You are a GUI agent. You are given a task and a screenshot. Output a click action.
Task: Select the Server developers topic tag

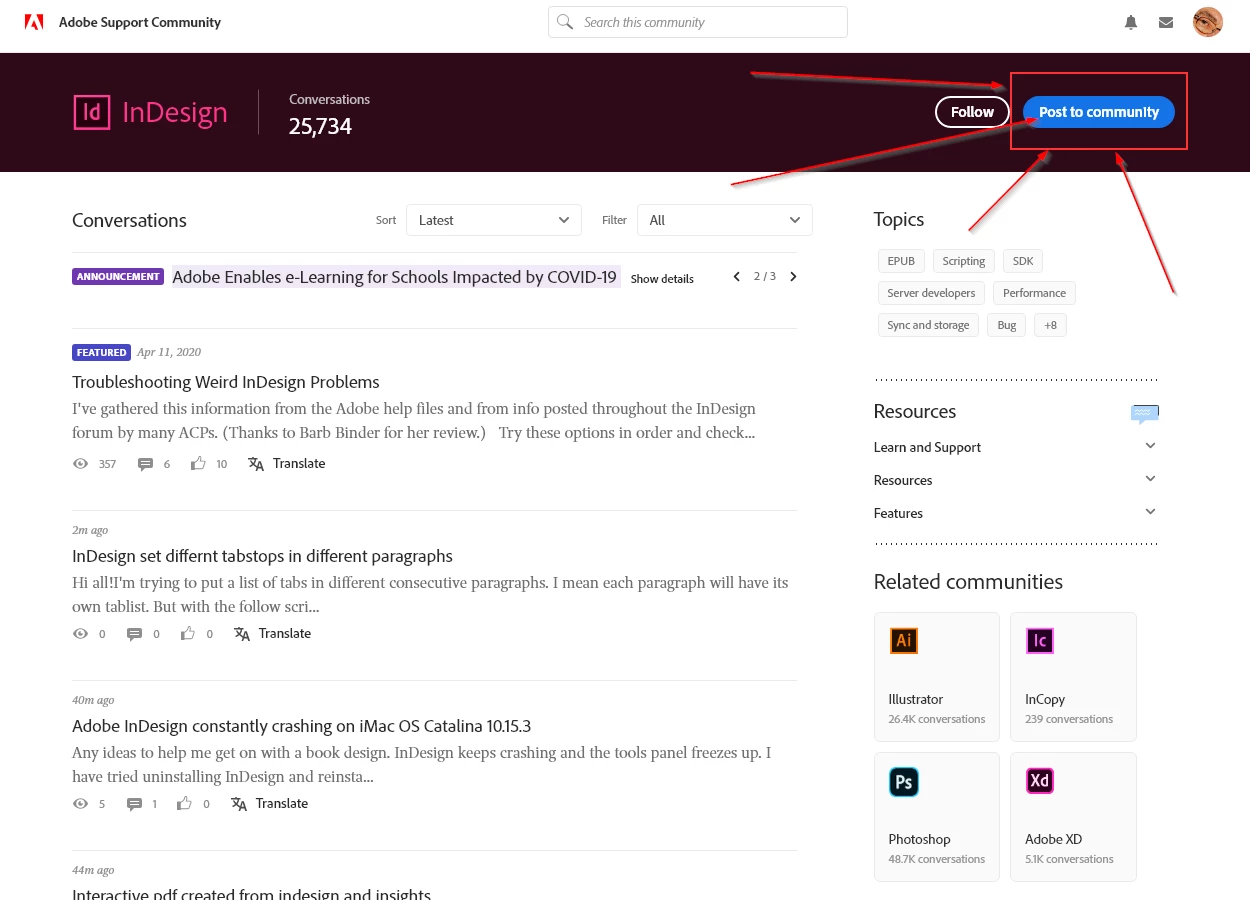pos(931,293)
